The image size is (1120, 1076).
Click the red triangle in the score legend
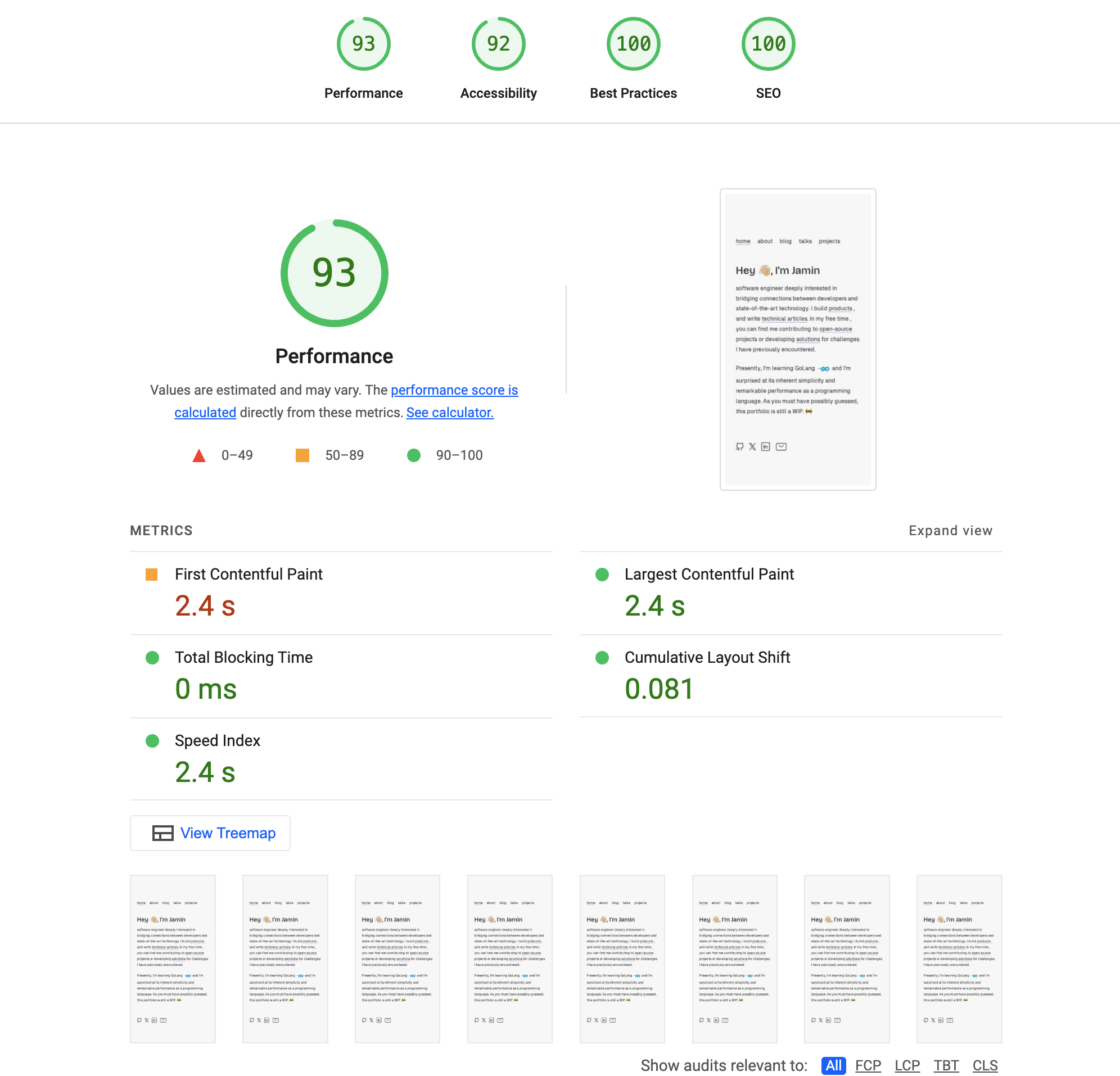[199, 455]
